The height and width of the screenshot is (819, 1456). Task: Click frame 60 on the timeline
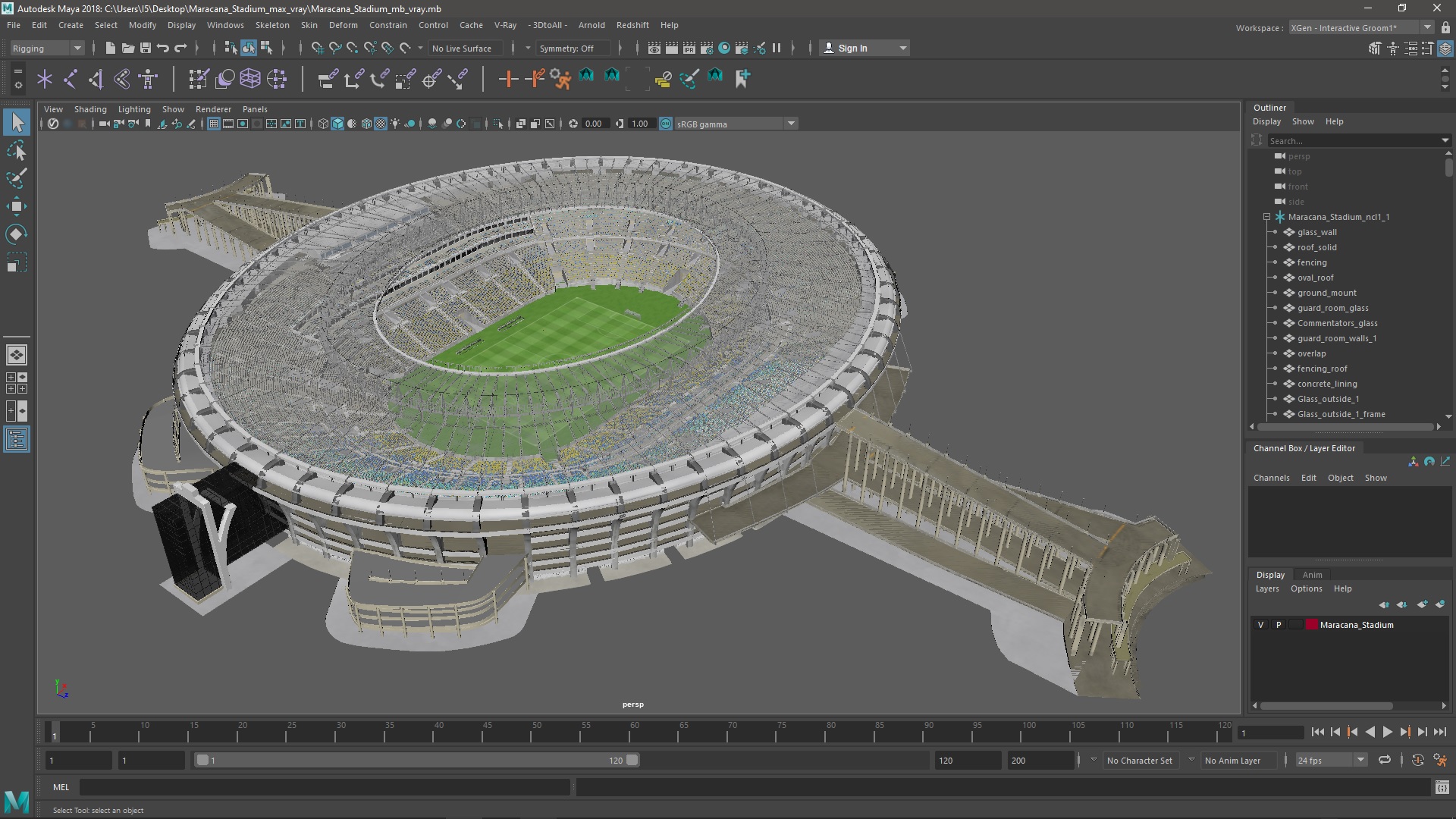635,732
